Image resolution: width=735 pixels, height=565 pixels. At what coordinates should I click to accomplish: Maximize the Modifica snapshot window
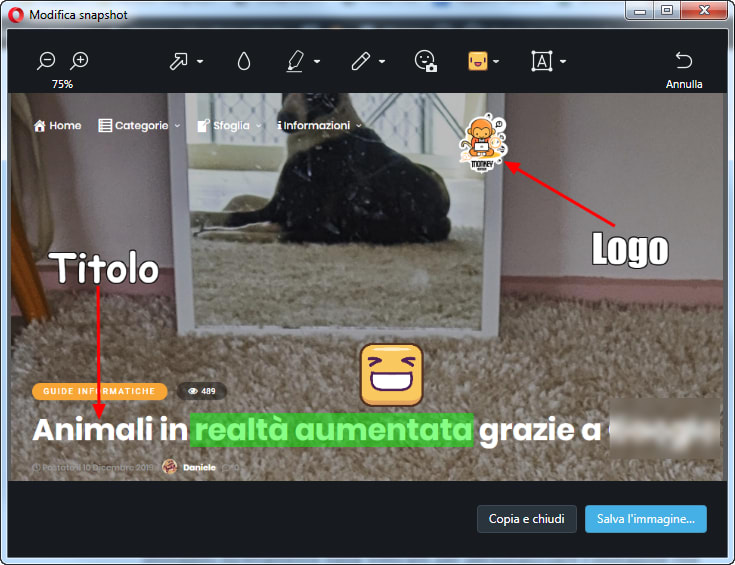tap(667, 10)
